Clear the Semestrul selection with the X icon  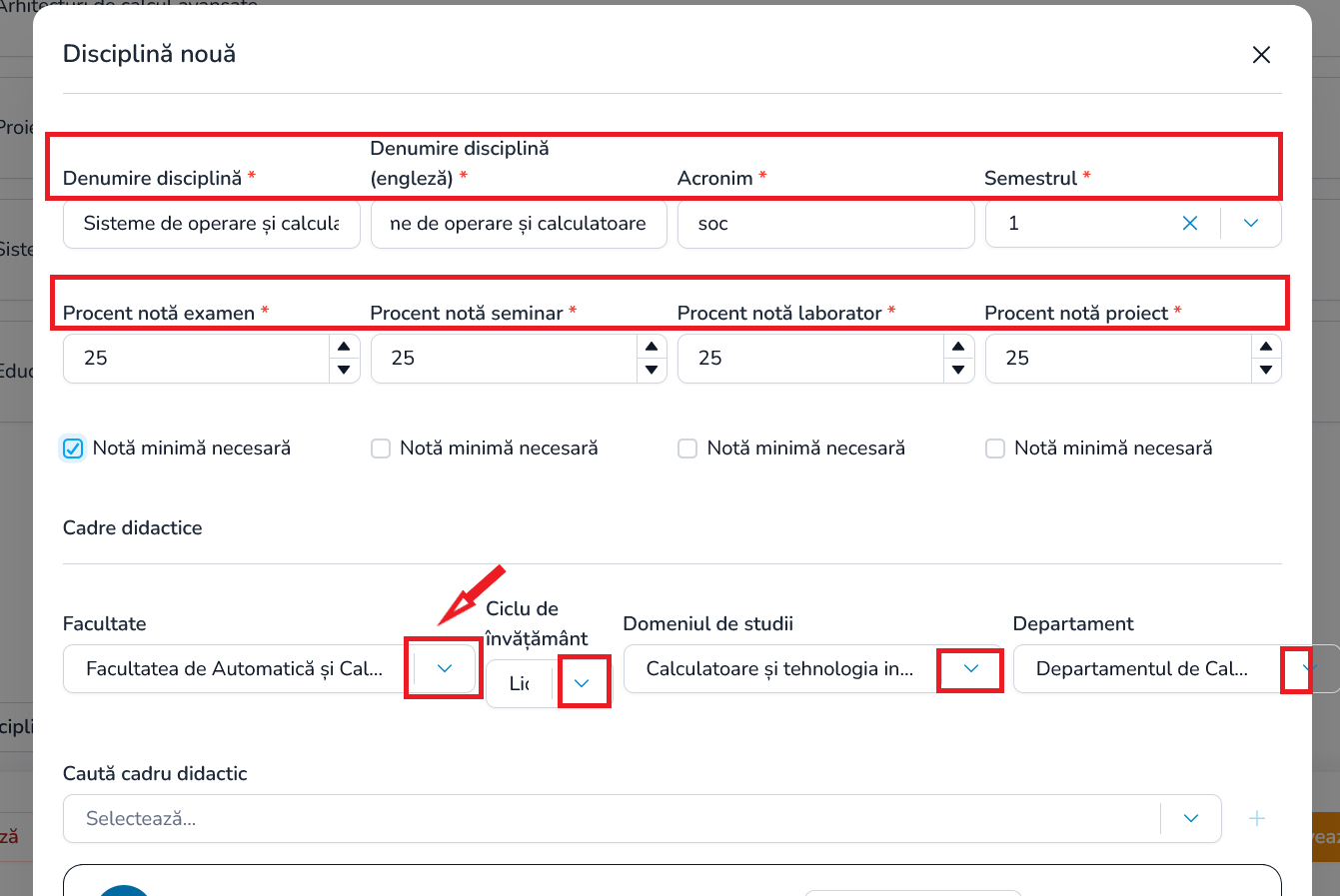tap(1190, 224)
